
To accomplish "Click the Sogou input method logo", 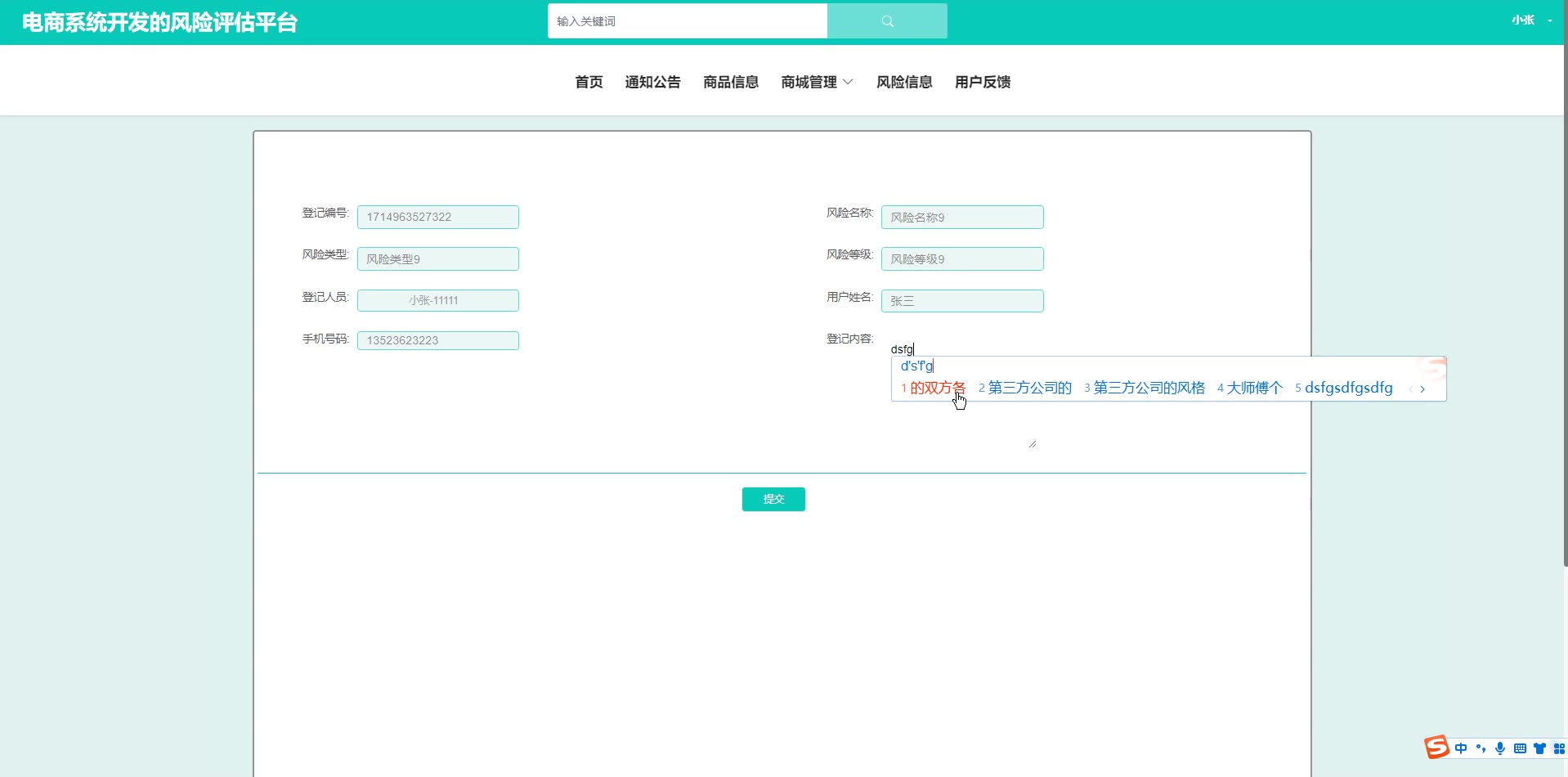I will pyautogui.click(x=1436, y=748).
